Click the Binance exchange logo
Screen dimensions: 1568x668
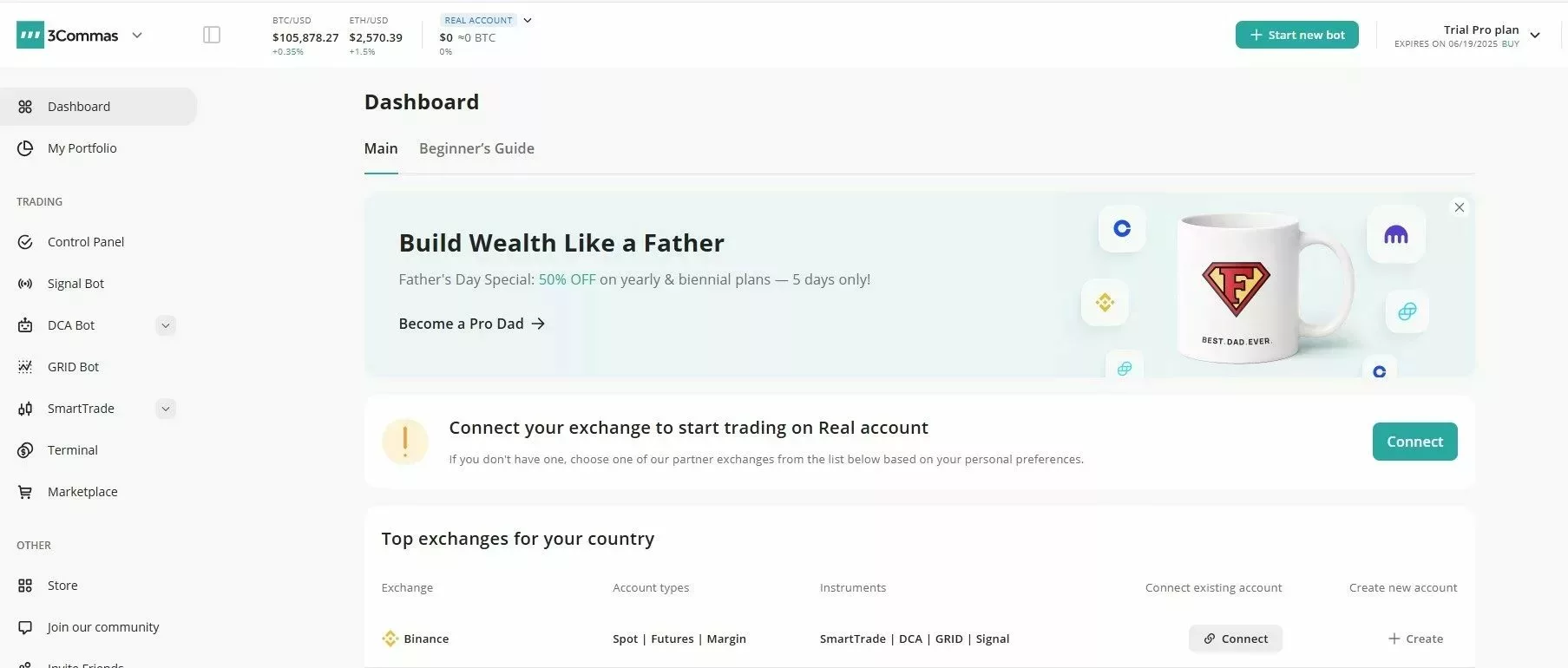tap(390, 639)
